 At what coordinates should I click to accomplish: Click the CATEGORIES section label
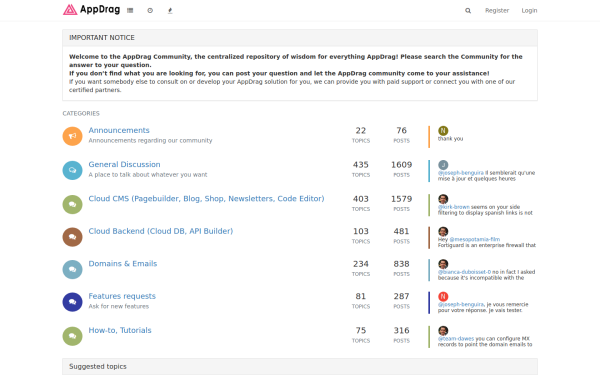[81, 113]
